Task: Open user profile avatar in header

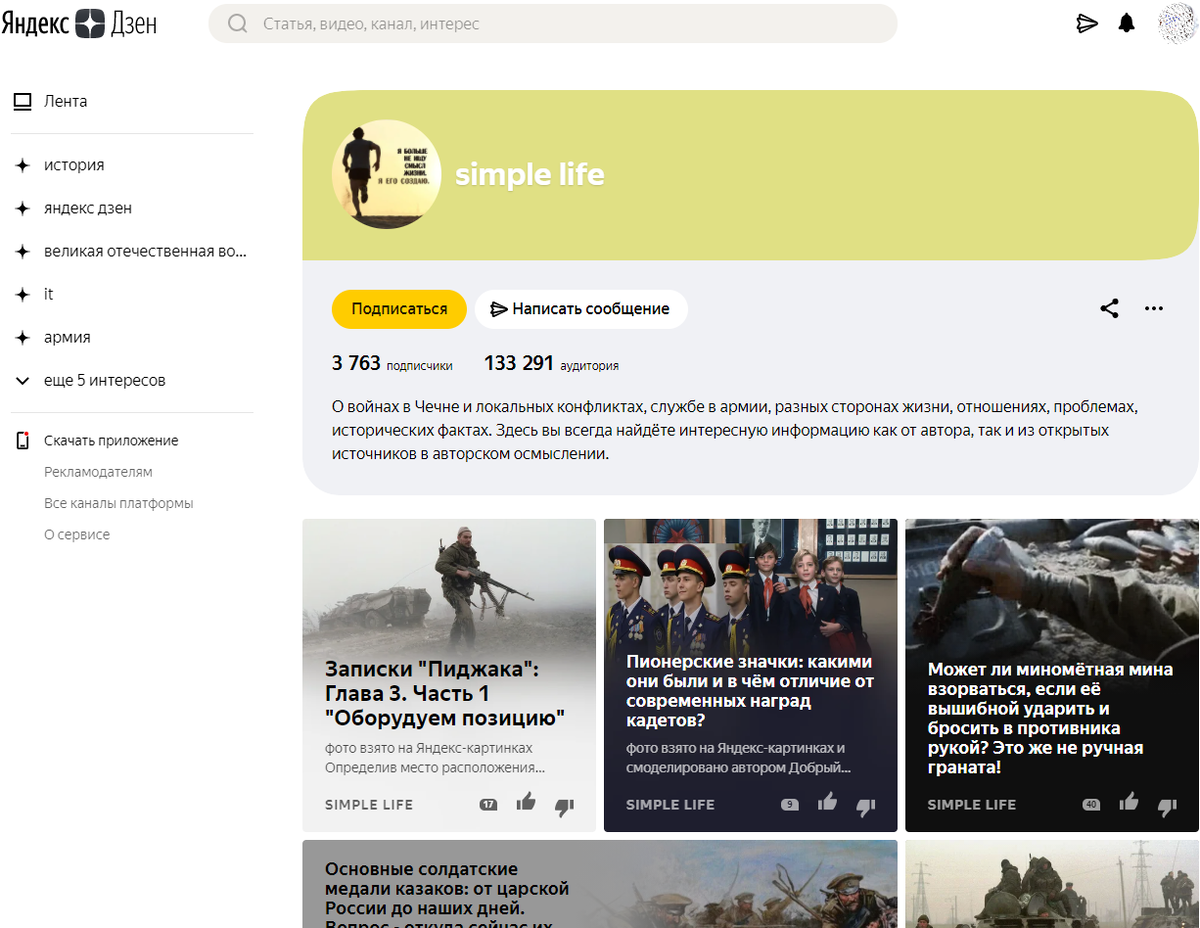Action: point(1178,23)
